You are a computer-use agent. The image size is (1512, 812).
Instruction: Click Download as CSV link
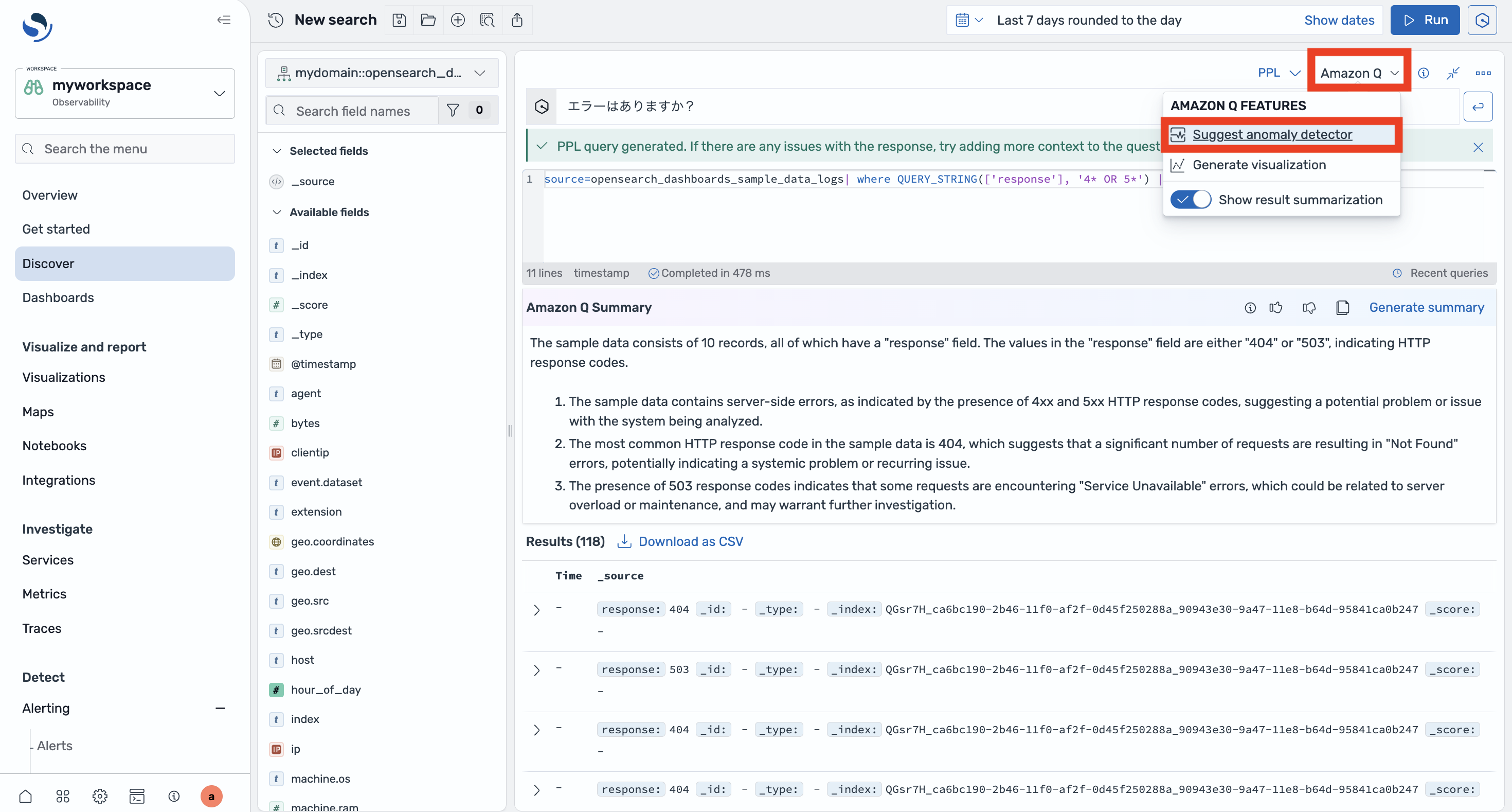tap(690, 541)
